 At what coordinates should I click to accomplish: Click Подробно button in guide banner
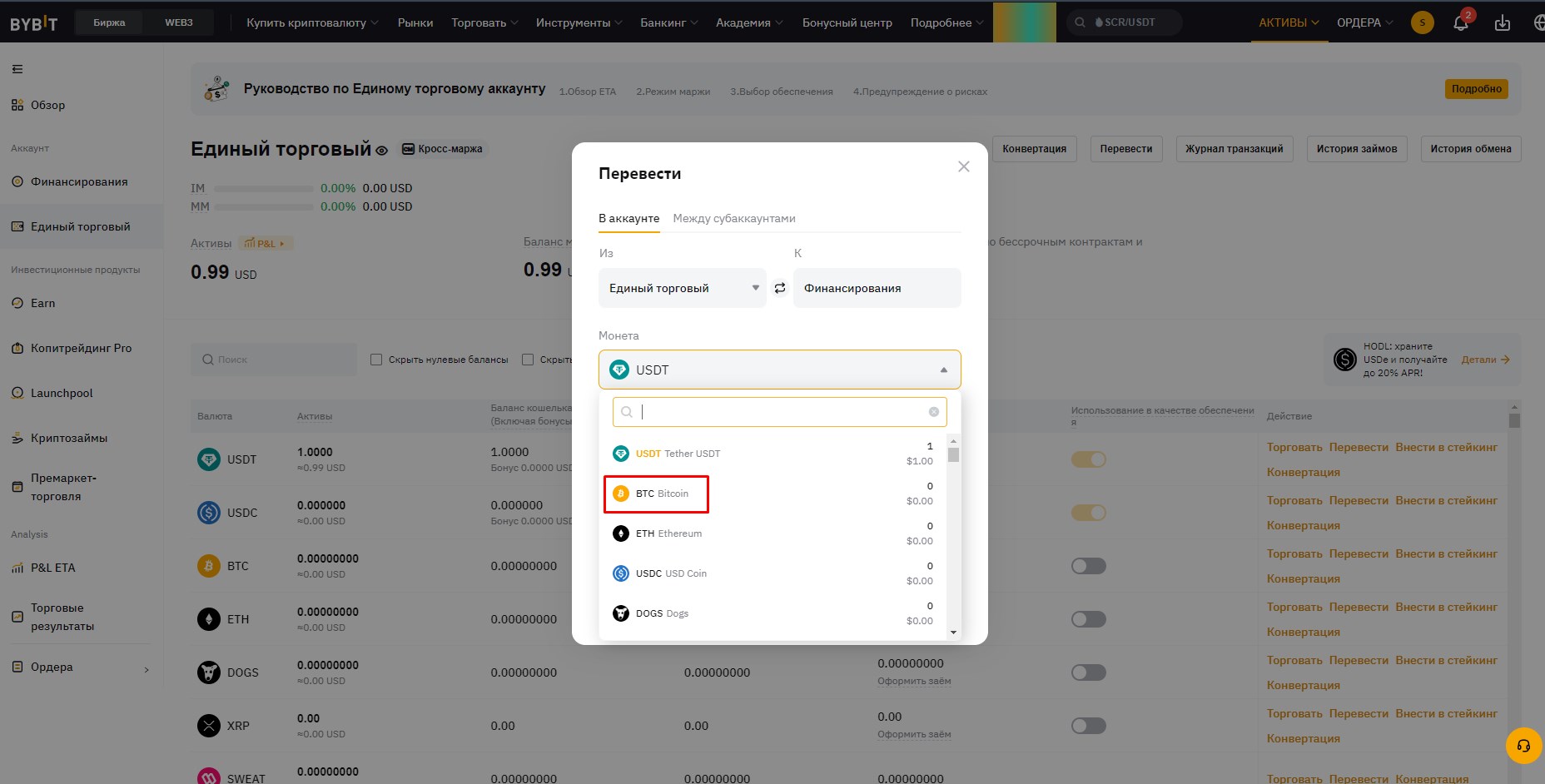coord(1477,89)
